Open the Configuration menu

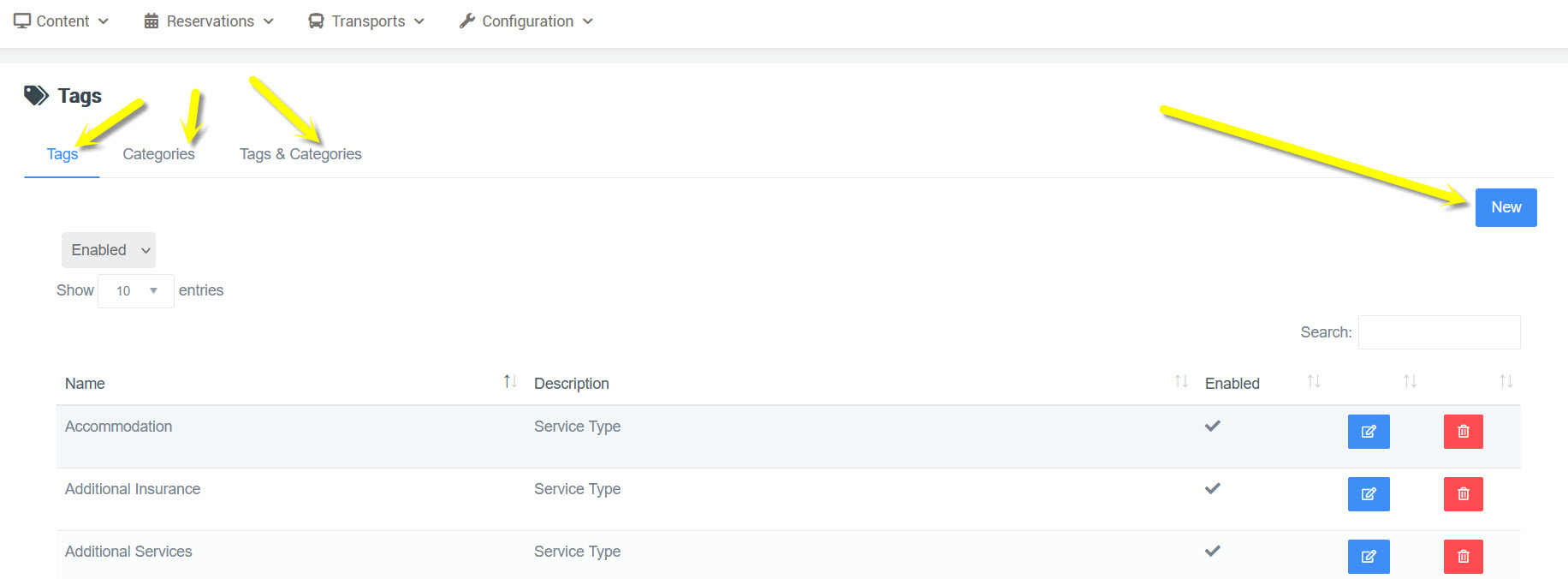click(x=526, y=21)
